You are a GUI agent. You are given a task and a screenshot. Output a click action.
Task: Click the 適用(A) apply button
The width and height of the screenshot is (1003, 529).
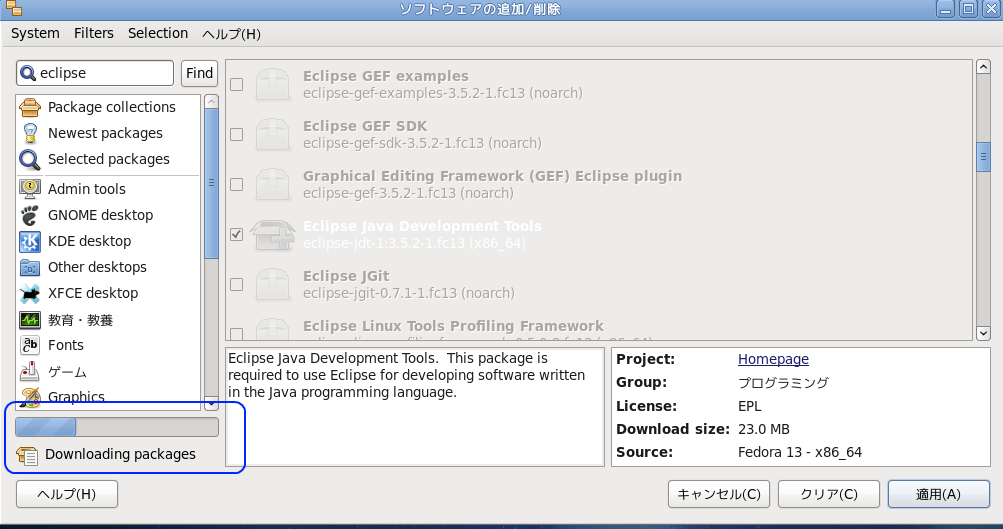(x=938, y=494)
